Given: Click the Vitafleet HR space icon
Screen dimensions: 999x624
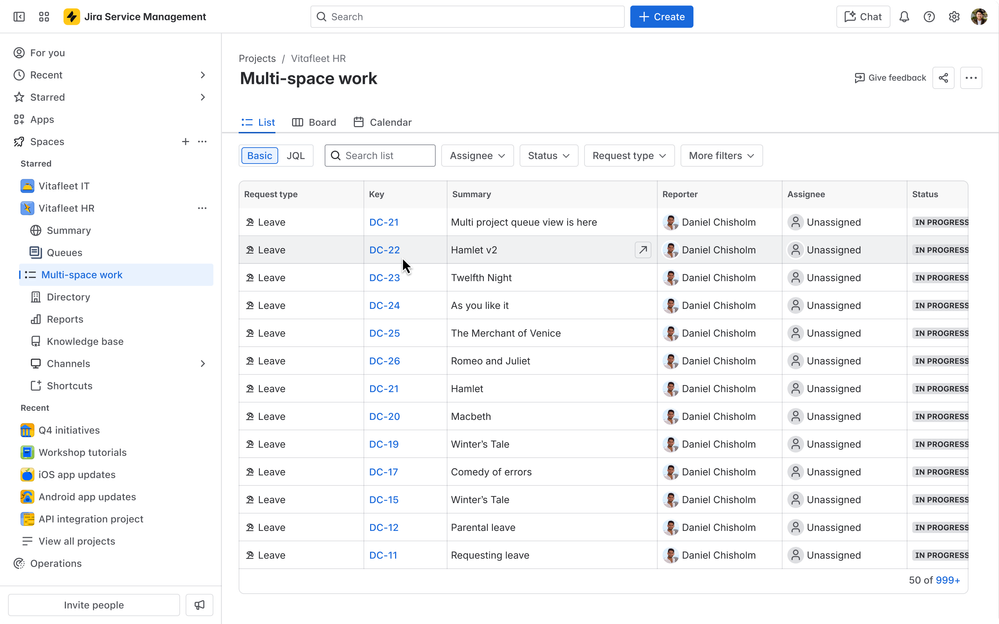Looking at the screenshot, I should pos(27,208).
